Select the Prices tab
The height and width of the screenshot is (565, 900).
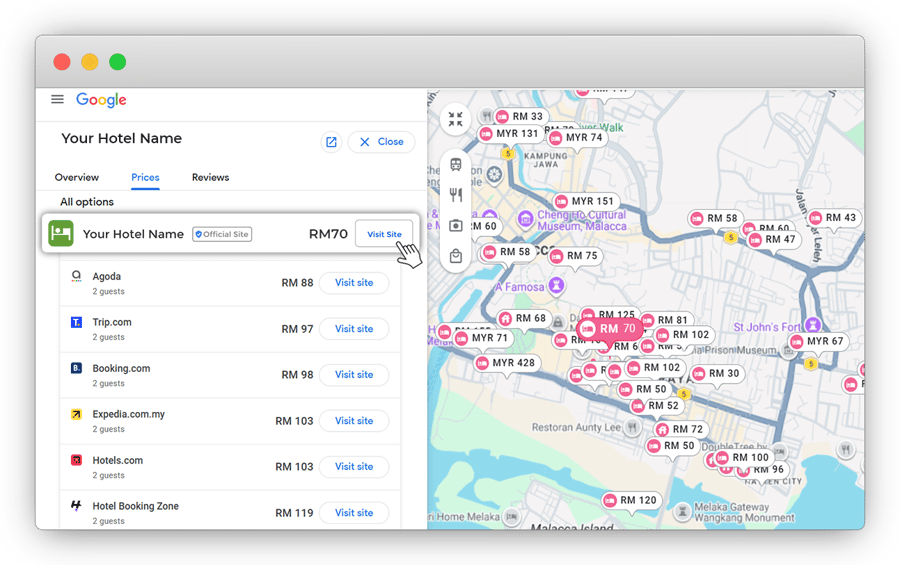pos(145,177)
